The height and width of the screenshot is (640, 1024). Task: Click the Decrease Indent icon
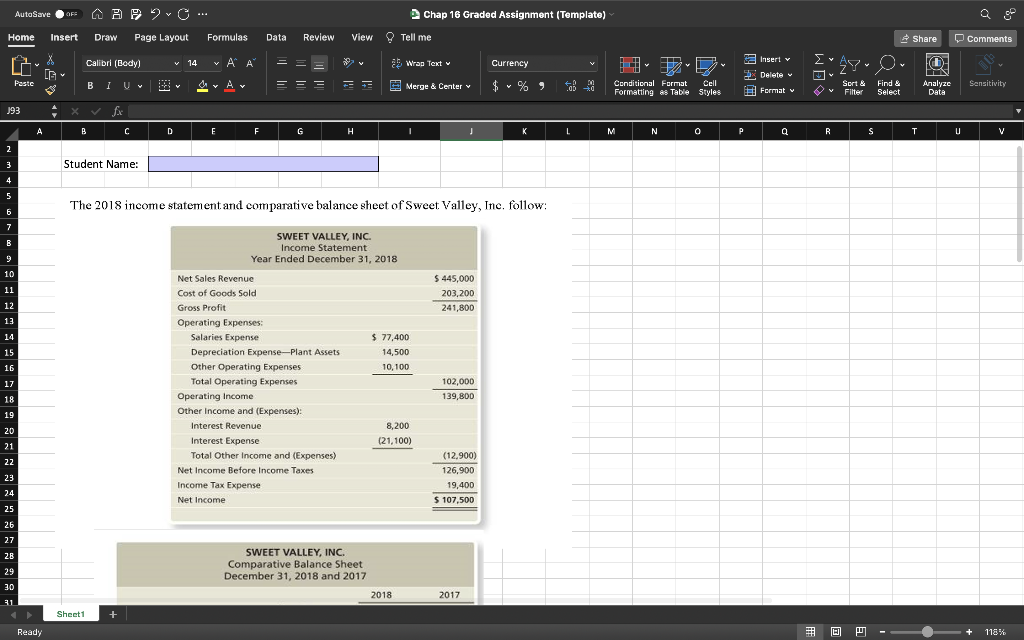[x=349, y=86]
